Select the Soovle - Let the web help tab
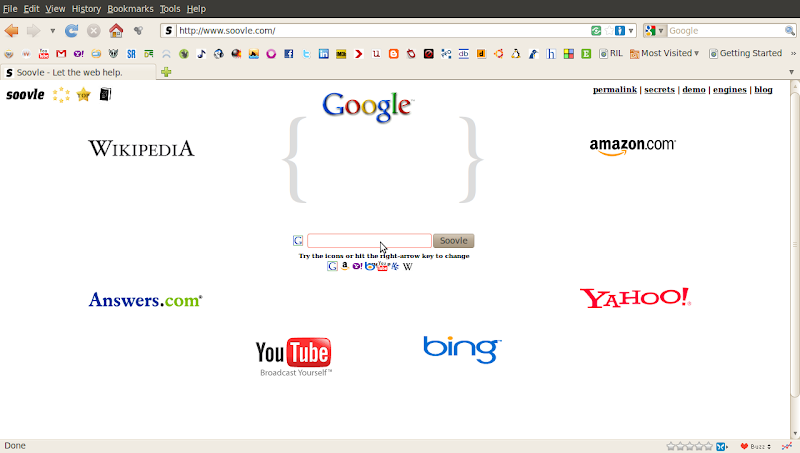The height and width of the screenshot is (453, 800). tap(78, 72)
